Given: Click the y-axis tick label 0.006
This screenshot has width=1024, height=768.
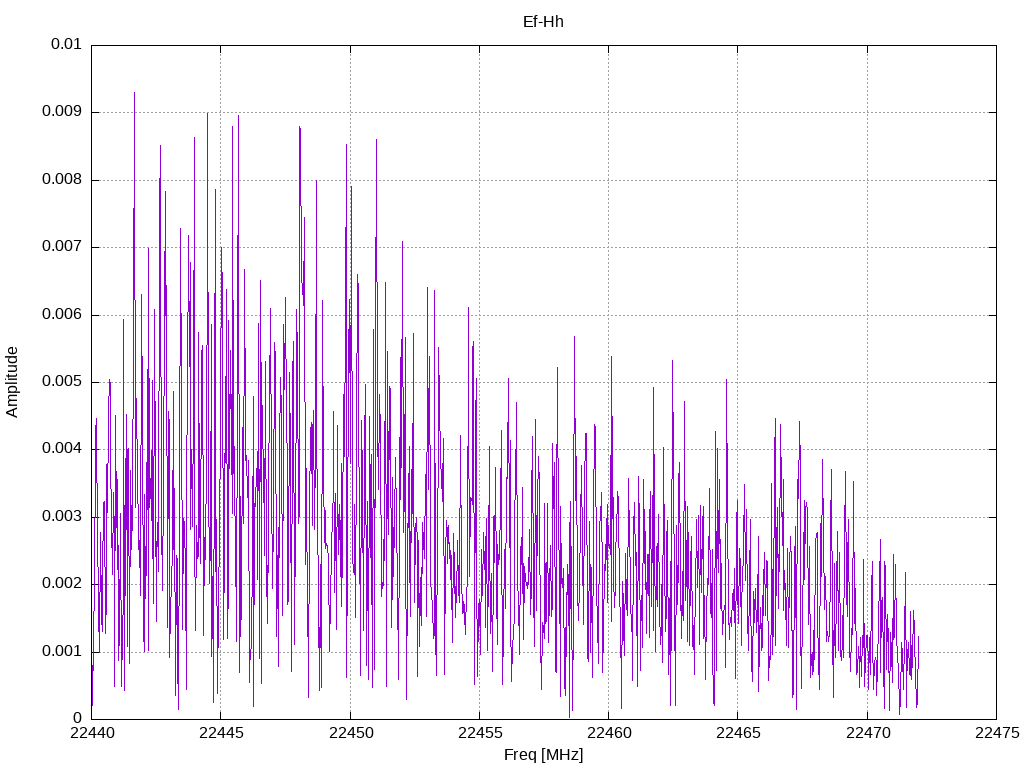Looking at the screenshot, I should point(62,314).
